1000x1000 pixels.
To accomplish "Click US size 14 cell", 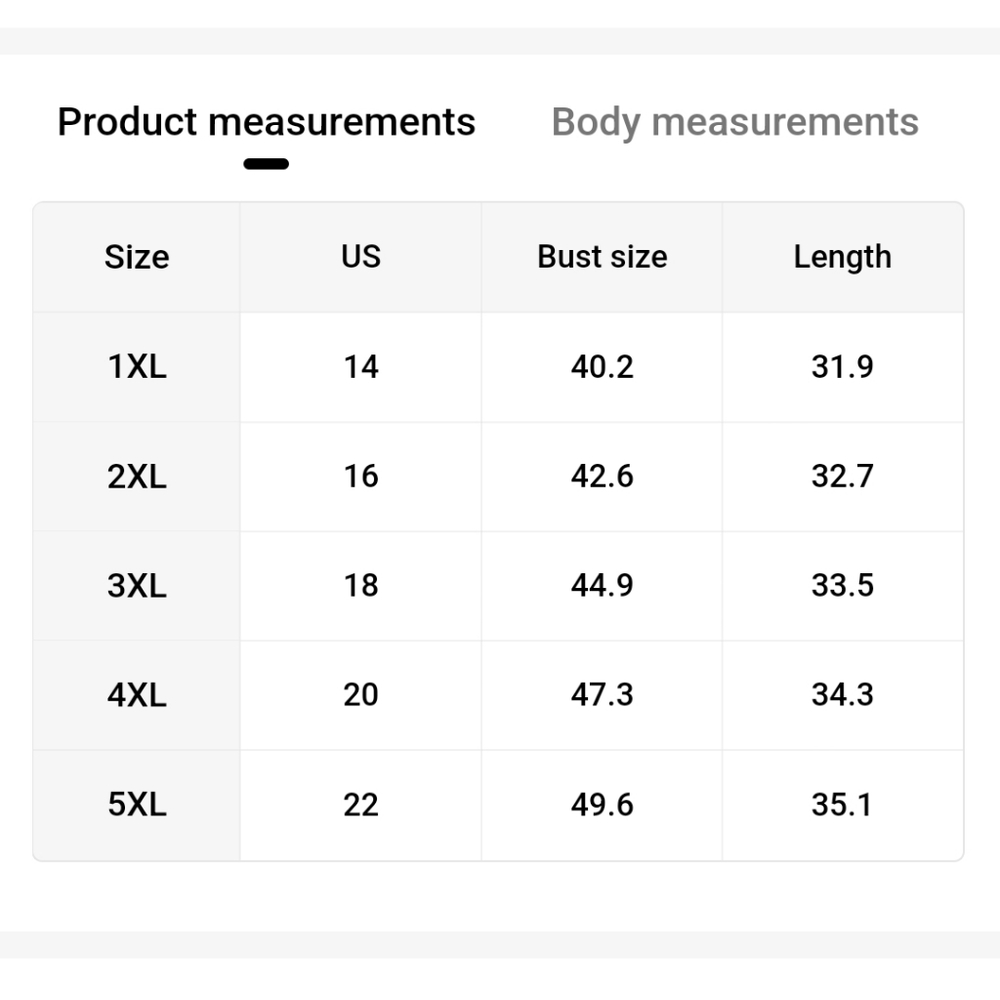I will tap(361, 367).
